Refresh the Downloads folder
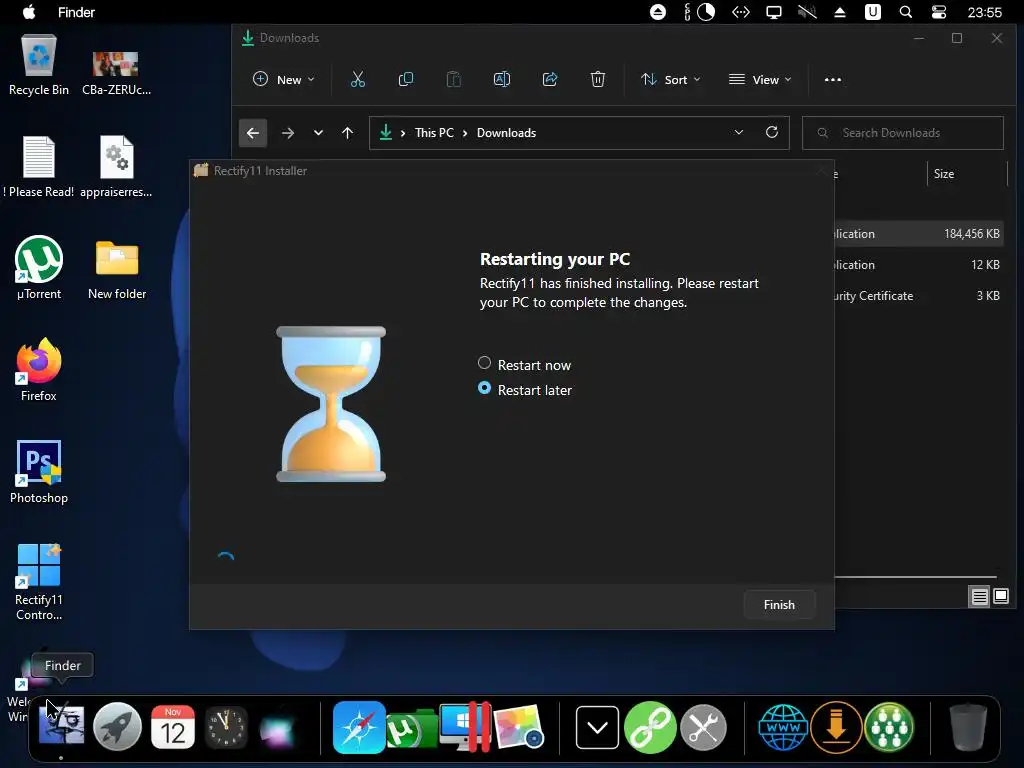 tap(772, 133)
